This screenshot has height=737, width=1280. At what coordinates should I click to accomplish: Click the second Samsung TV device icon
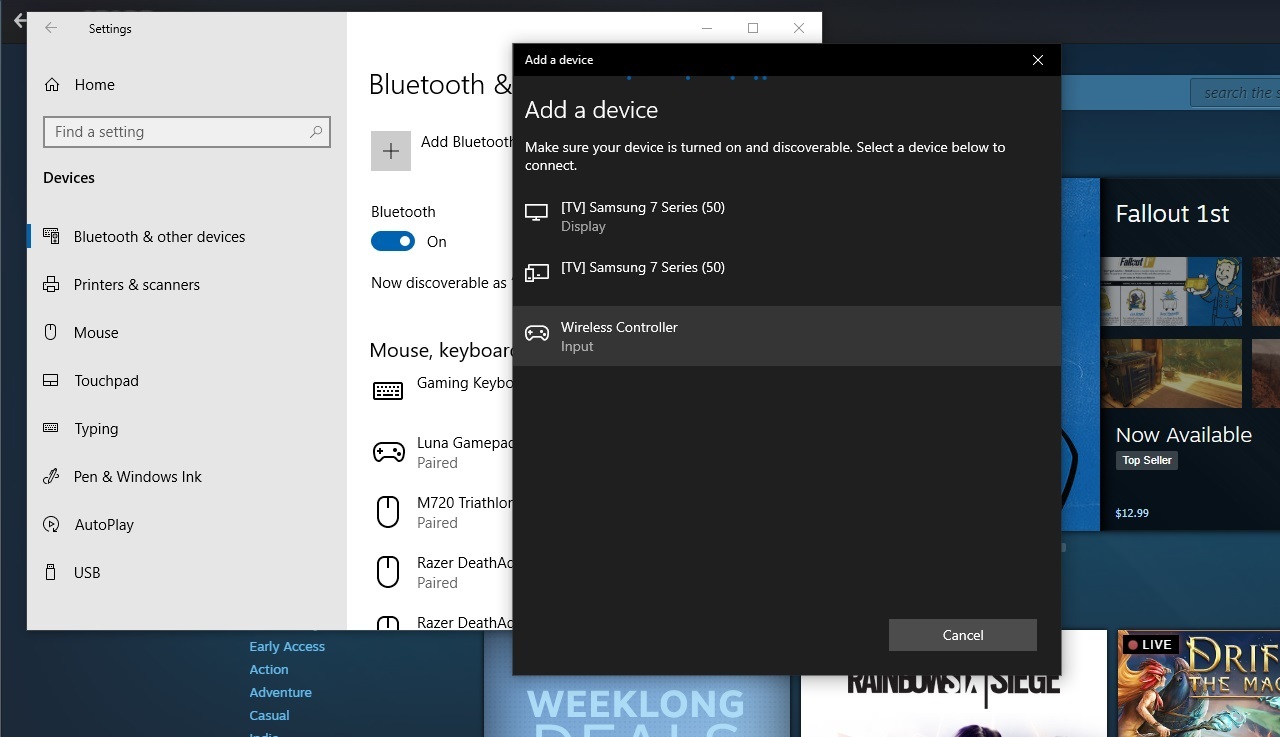coord(537,273)
